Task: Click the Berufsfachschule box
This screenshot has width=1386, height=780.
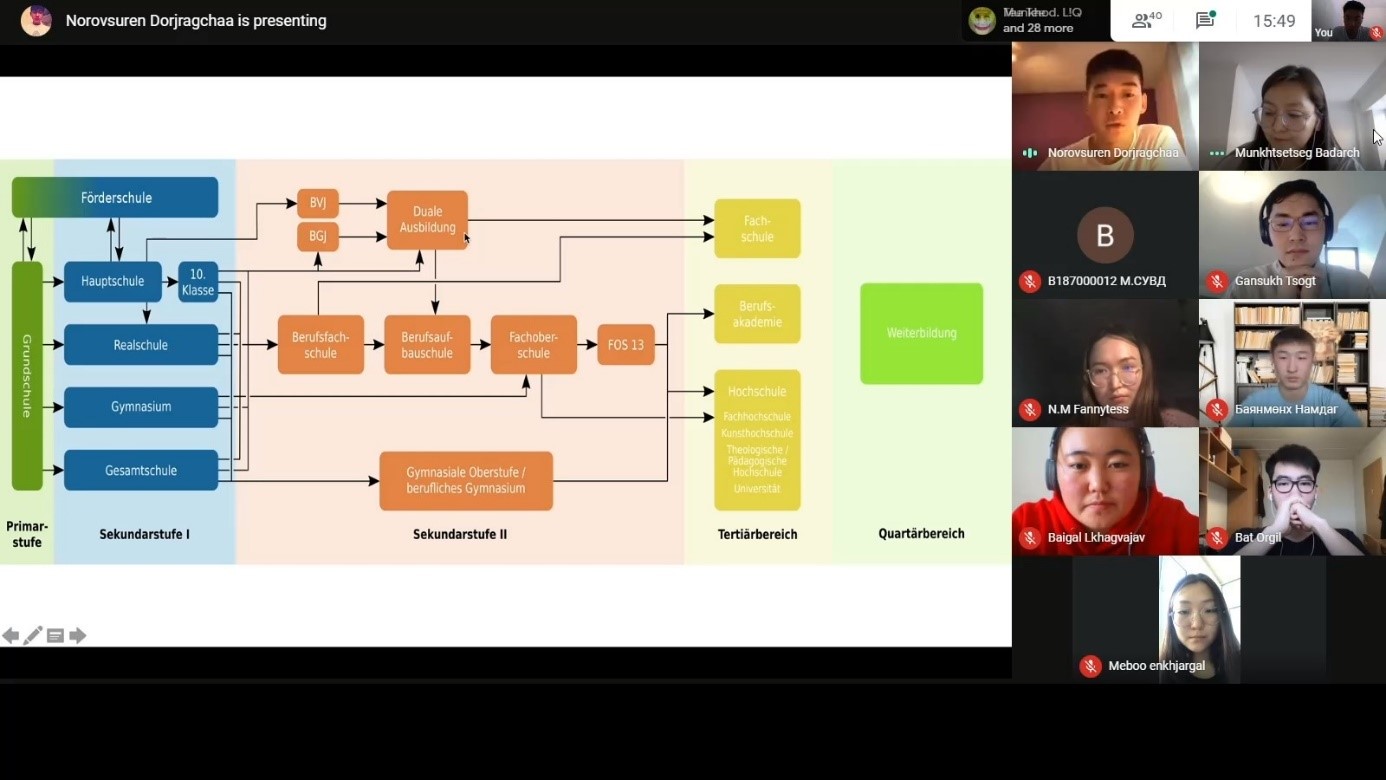Action: click(x=321, y=345)
